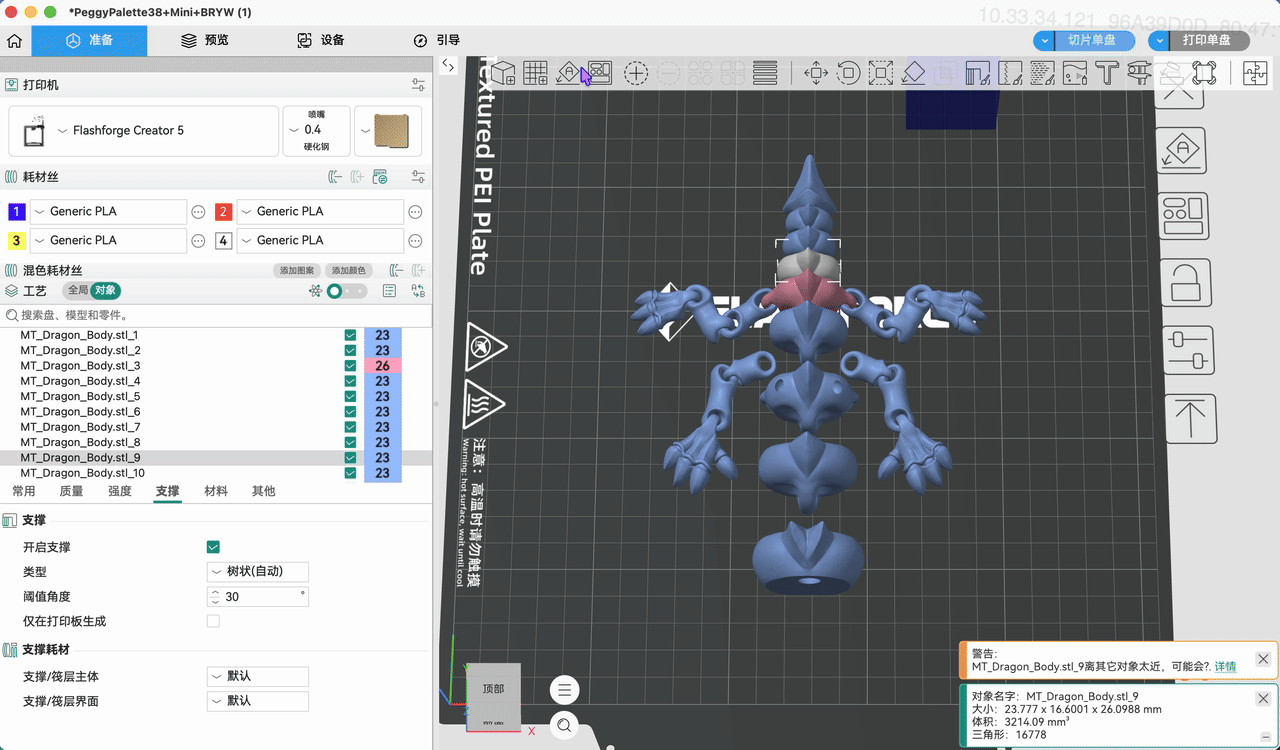The image size is (1280, 750).
Task: Click the filament sync icon
Action: (380, 177)
